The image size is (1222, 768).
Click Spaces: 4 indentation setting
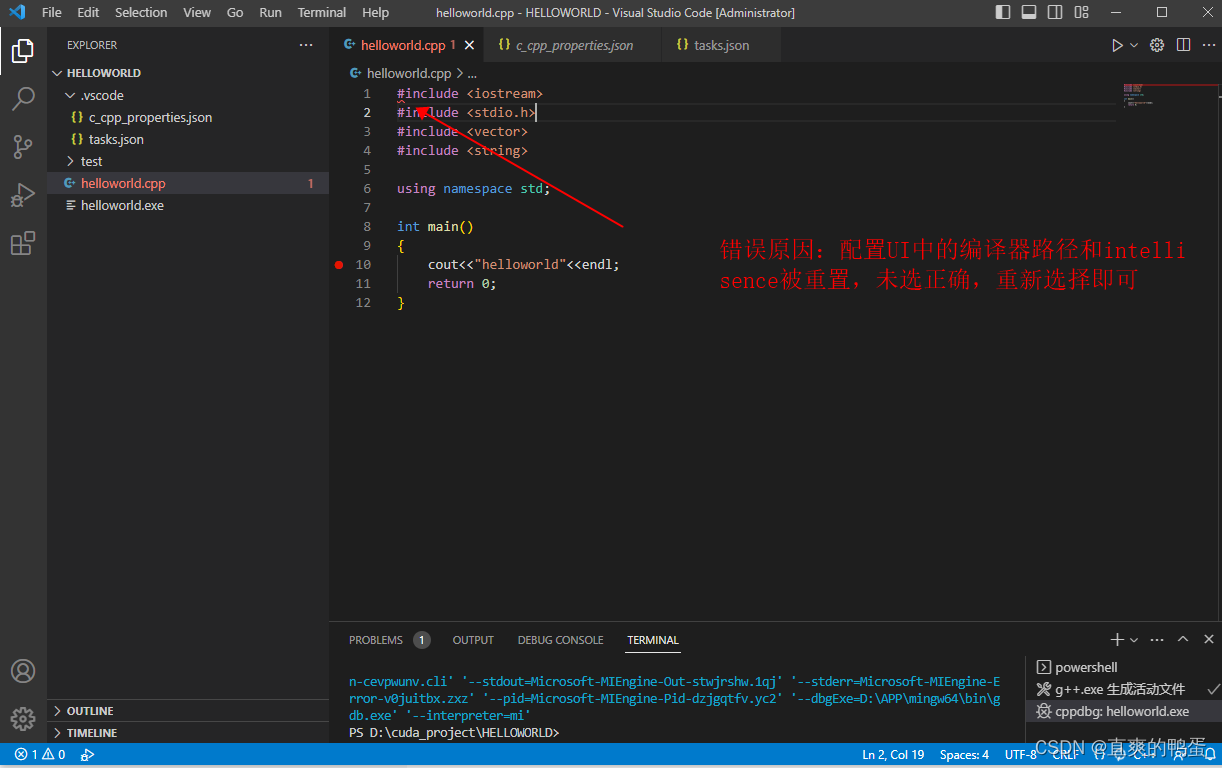[x=964, y=755]
